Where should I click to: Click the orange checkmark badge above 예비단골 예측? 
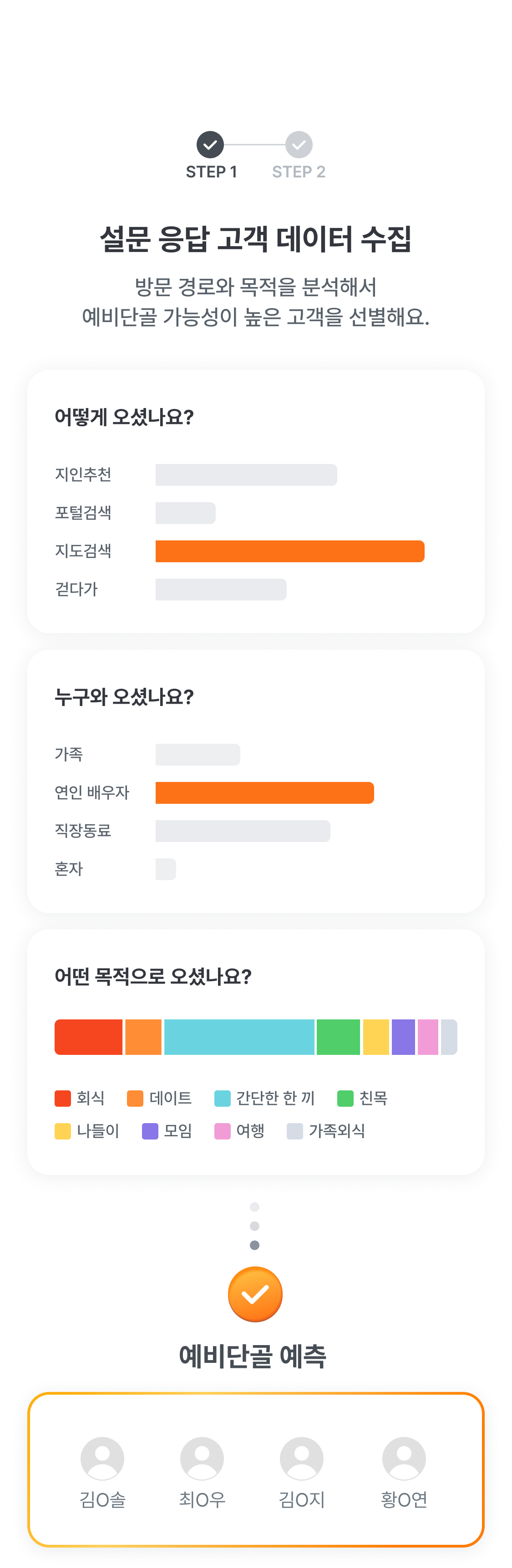[x=255, y=1294]
